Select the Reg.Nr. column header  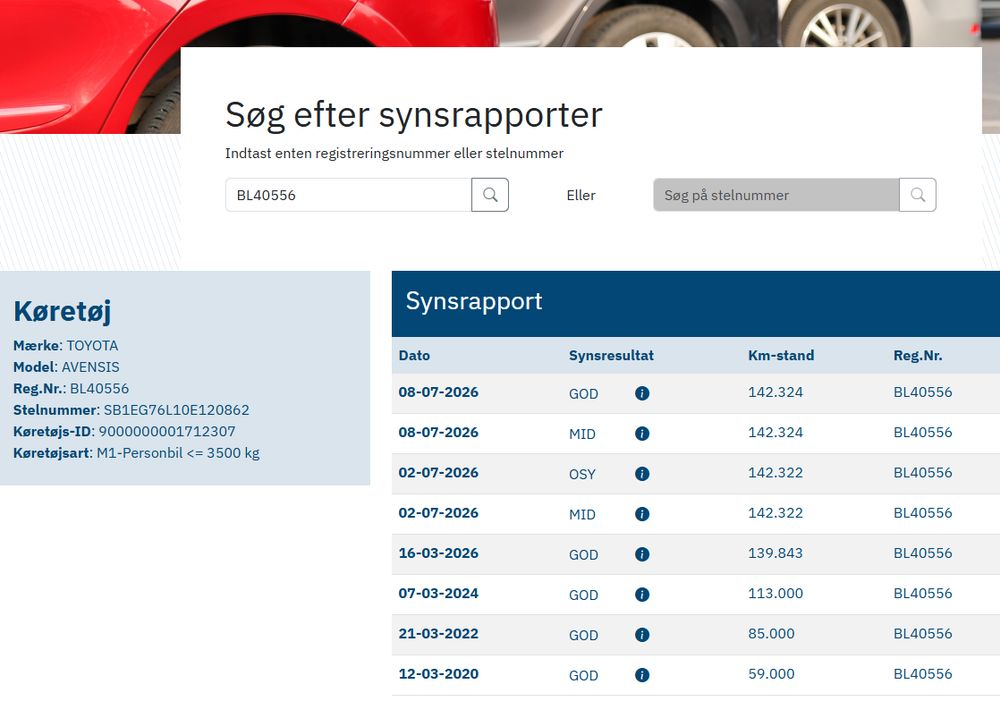click(x=918, y=355)
